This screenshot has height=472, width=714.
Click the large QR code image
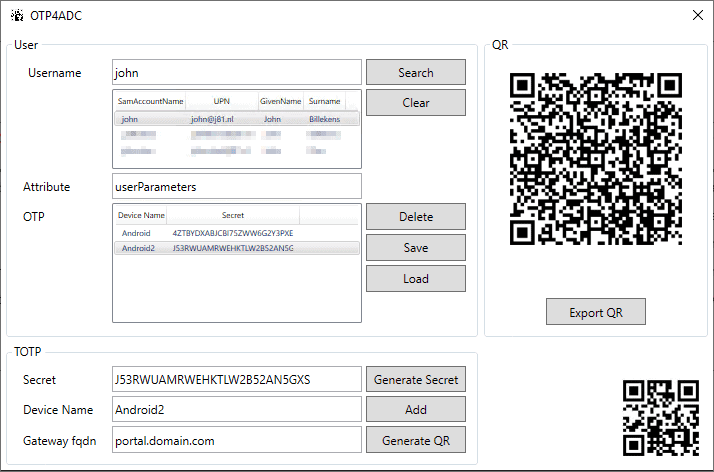[596, 159]
